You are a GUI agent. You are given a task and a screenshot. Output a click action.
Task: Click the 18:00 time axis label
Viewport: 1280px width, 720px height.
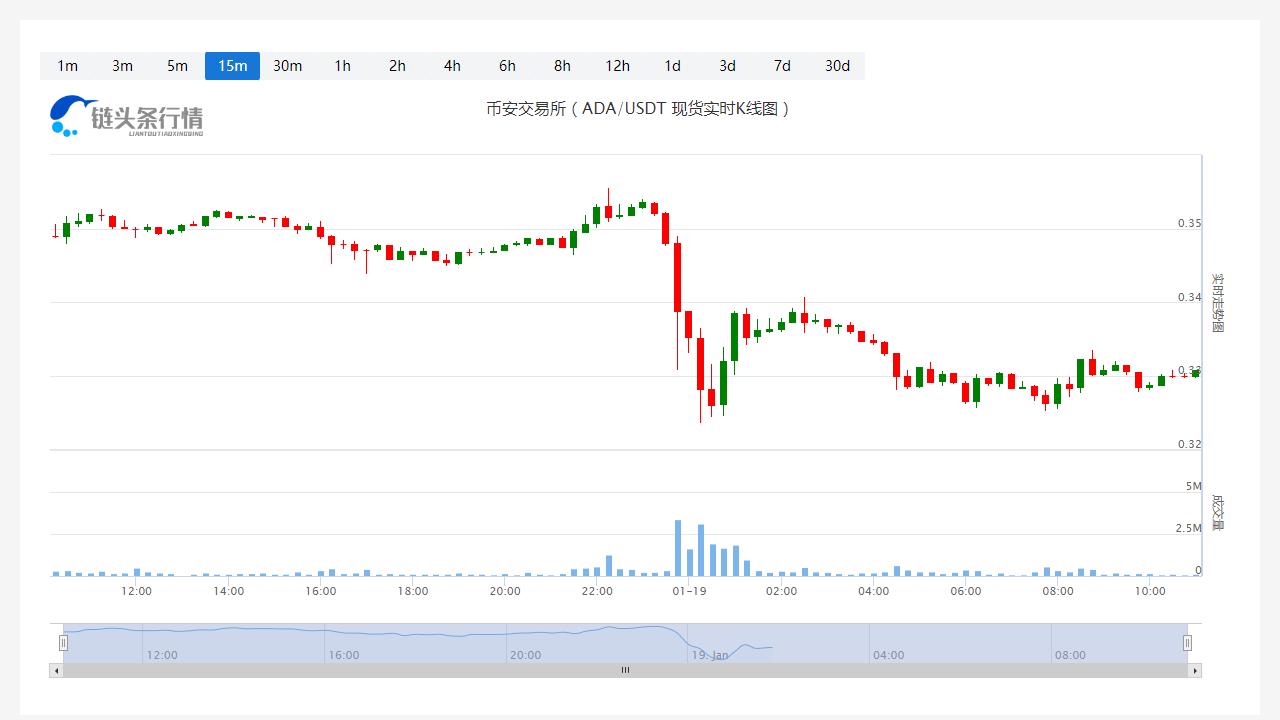(x=413, y=591)
